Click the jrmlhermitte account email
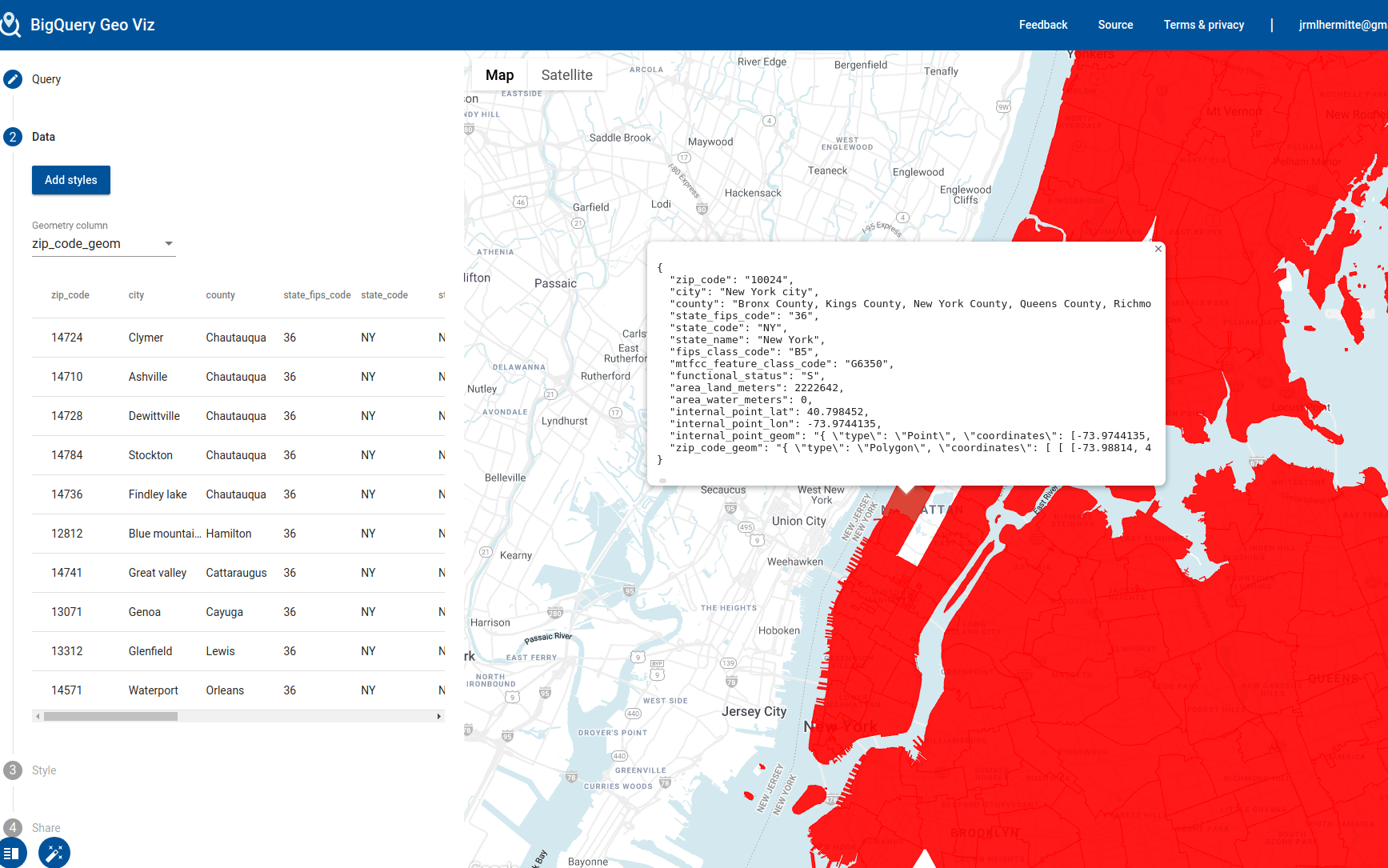Screen dimensions: 1388x868 tap(1342, 25)
